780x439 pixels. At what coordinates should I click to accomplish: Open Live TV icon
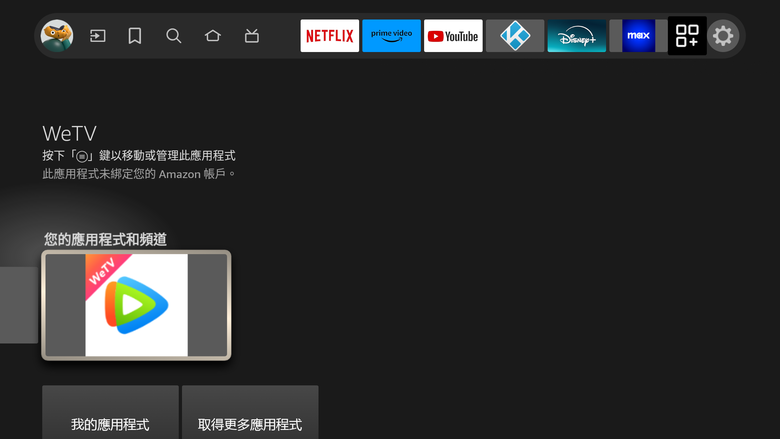tap(252, 36)
